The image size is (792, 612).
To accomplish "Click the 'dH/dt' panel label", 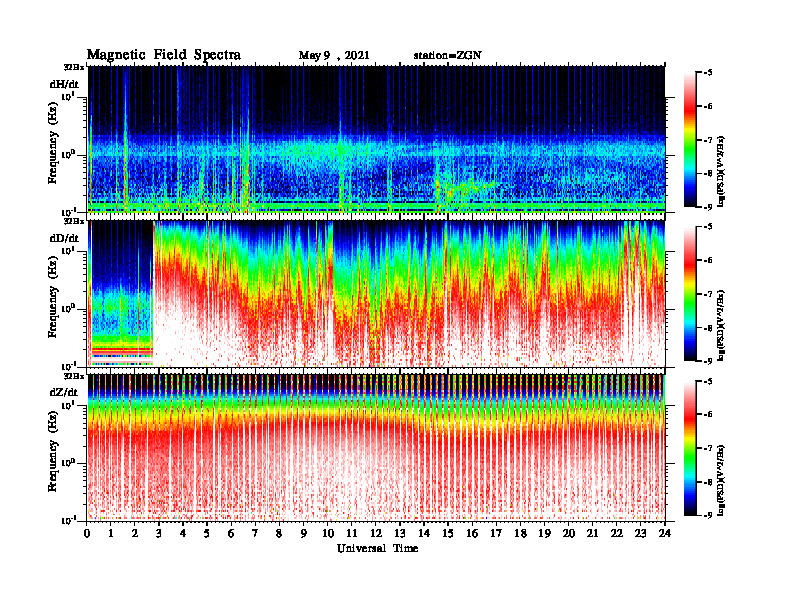I will point(64,84).
